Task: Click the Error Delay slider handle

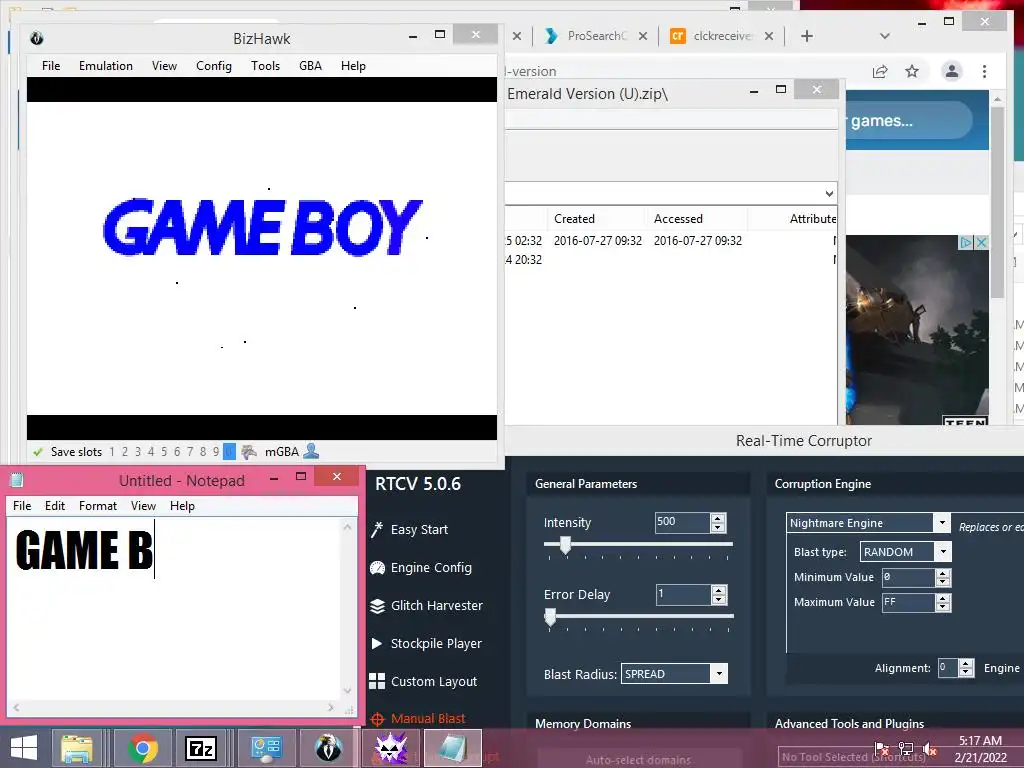Action: (x=551, y=616)
